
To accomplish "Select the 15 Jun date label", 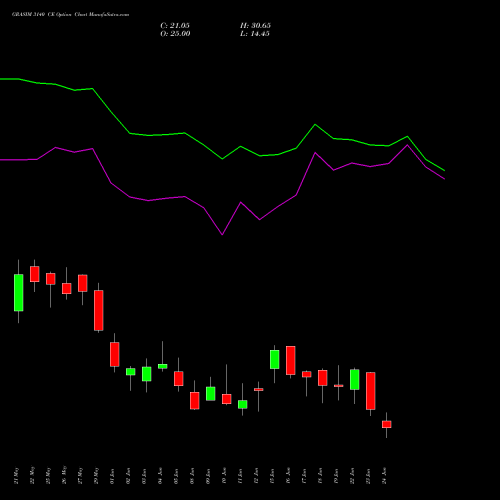I will (273, 476).
